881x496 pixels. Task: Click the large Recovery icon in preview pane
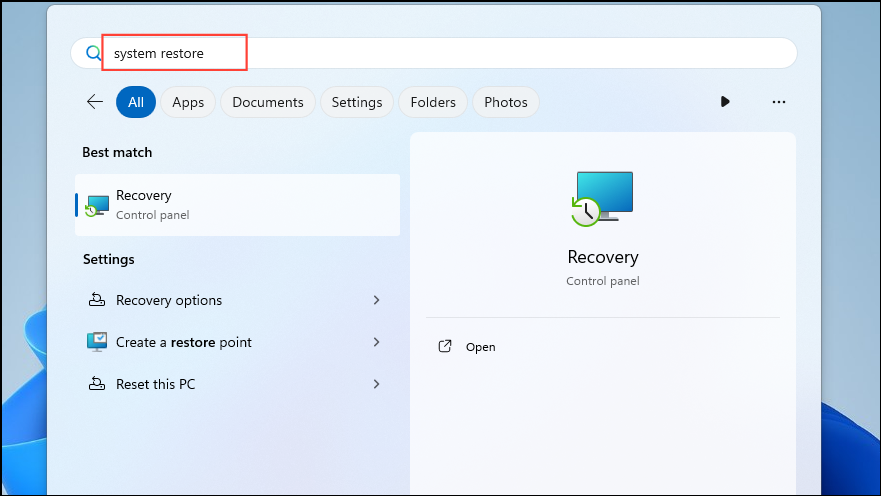(x=602, y=199)
